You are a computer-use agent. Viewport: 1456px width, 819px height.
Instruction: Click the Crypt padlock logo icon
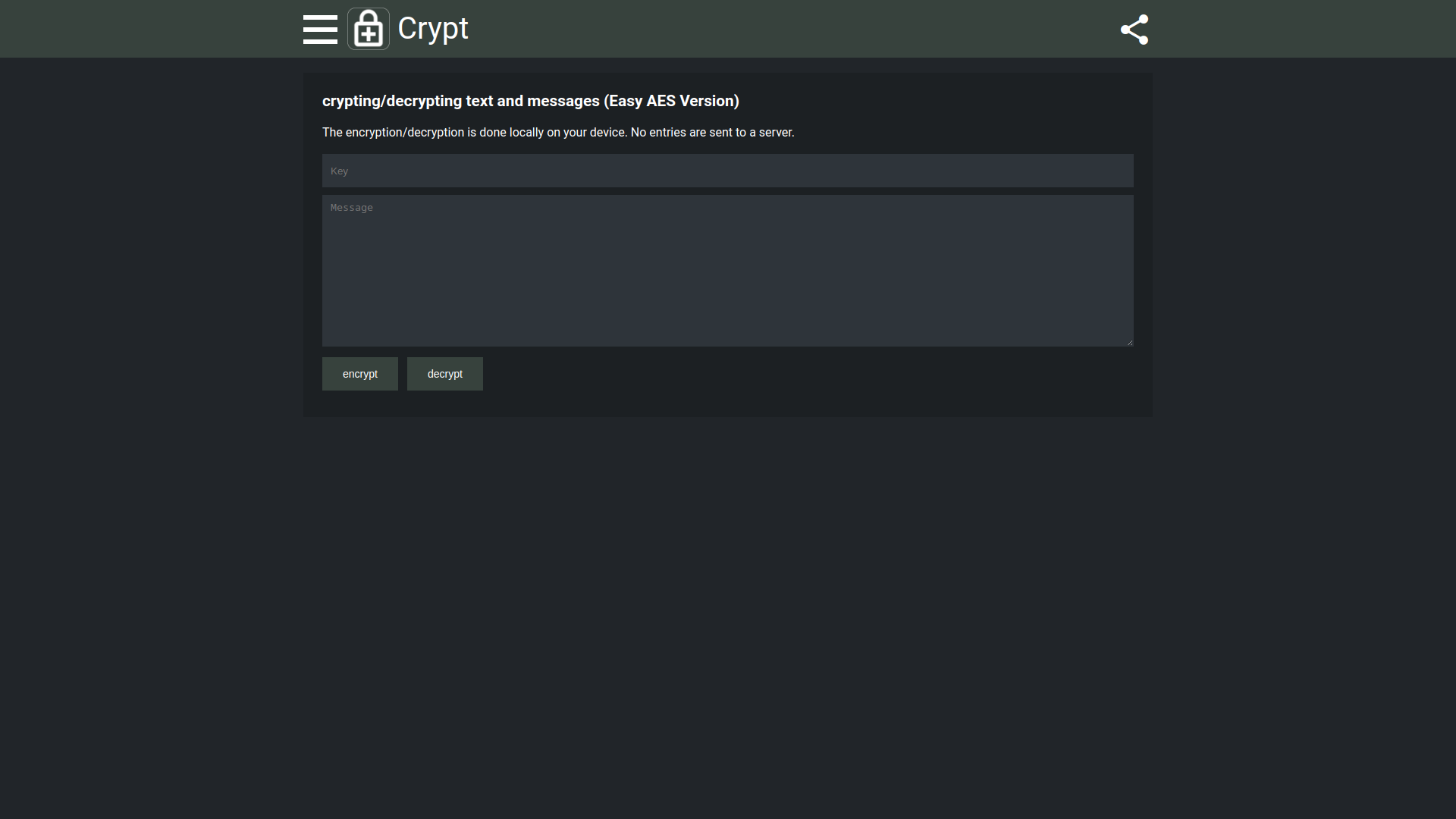point(369,29)
